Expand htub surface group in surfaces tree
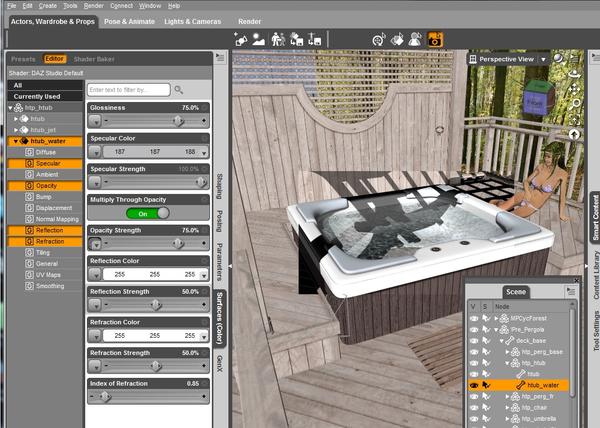Image resolution: width=600 pixels, height=428 pixels. click(16, 119)
